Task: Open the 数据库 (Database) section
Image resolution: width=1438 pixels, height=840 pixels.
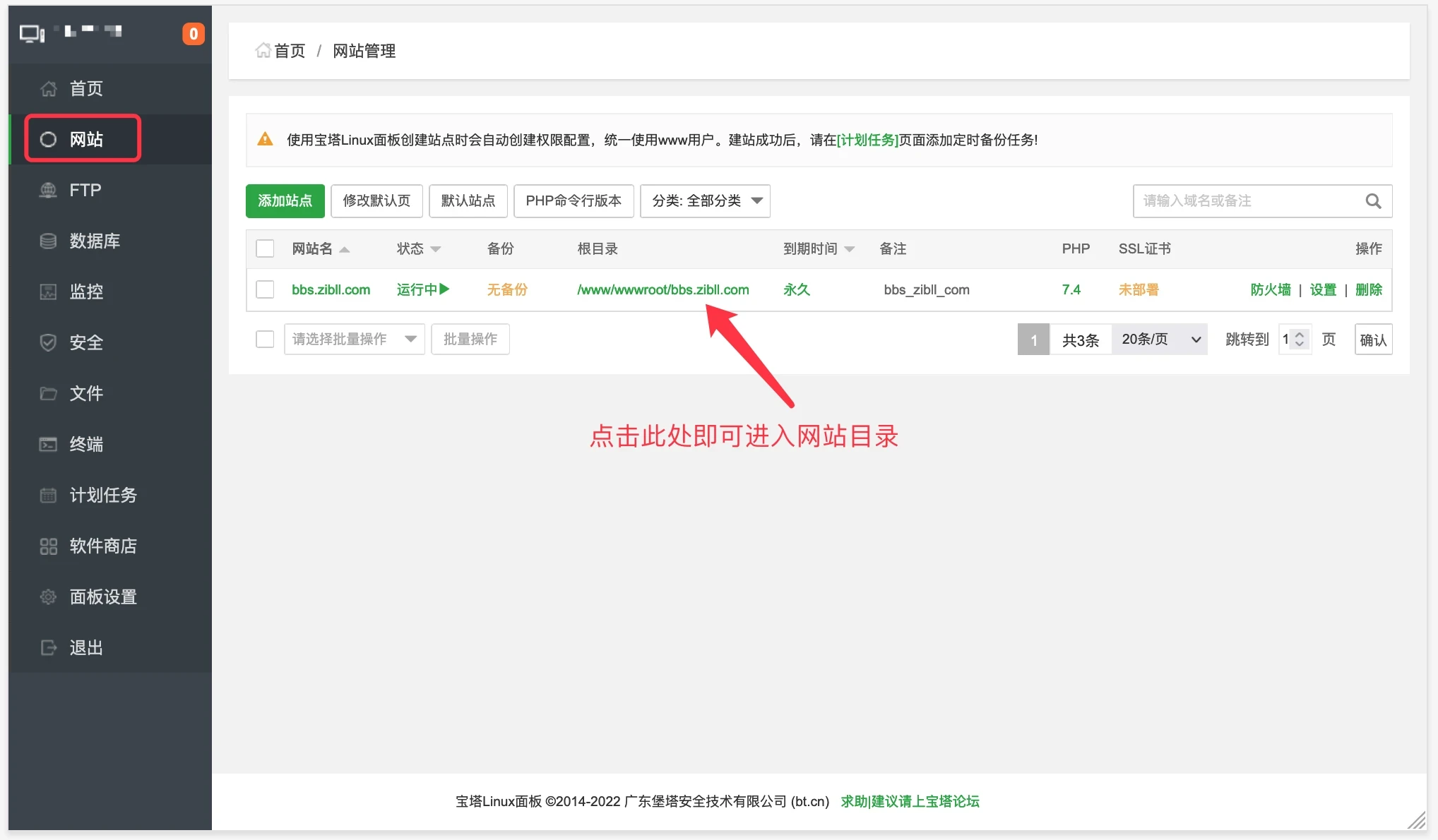Action: click(x=95, y=241)
